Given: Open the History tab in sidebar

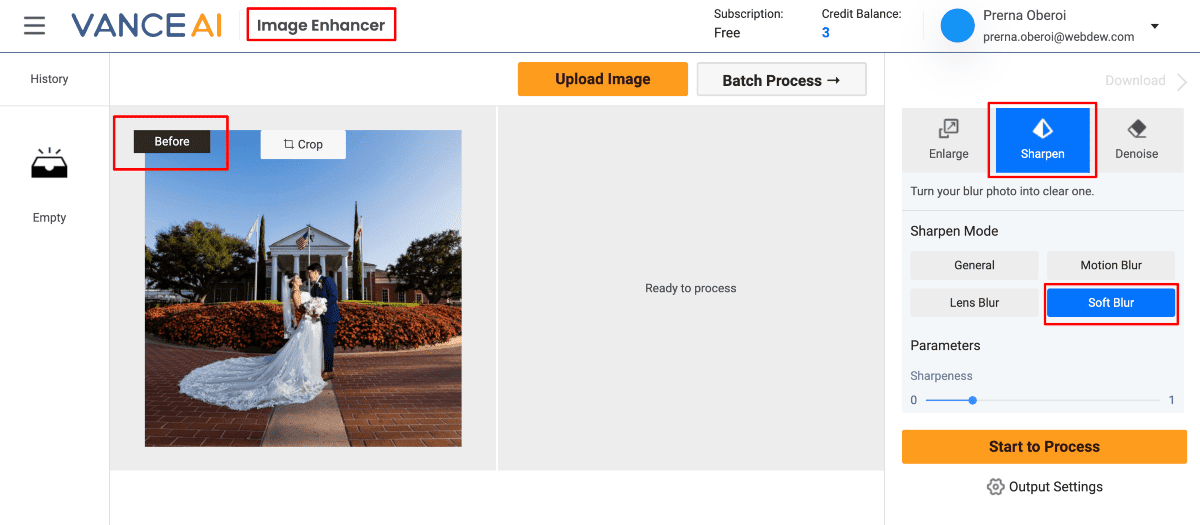Looking at the screenshot, I should pos(49,79).
